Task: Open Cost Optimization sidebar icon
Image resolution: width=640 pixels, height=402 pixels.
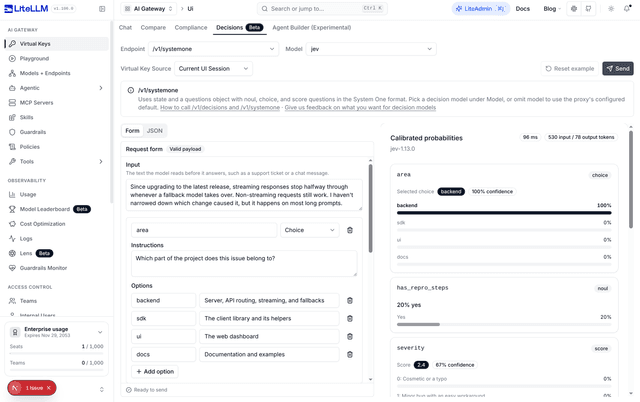Action: coord(12,224)
